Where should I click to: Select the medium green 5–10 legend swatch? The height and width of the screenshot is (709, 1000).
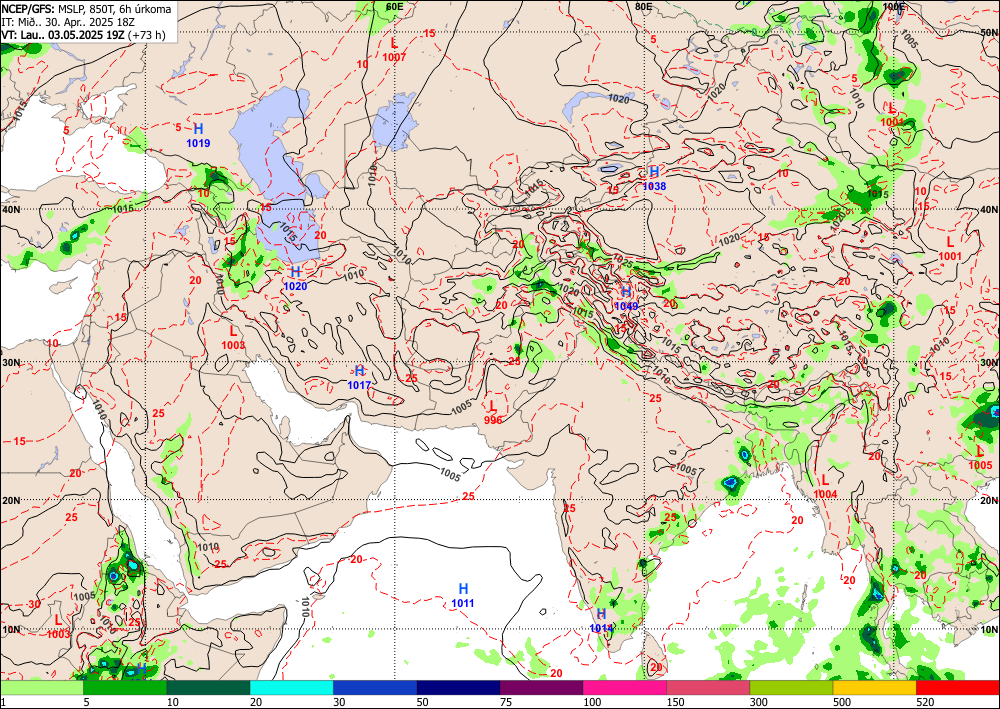[125, 687]
